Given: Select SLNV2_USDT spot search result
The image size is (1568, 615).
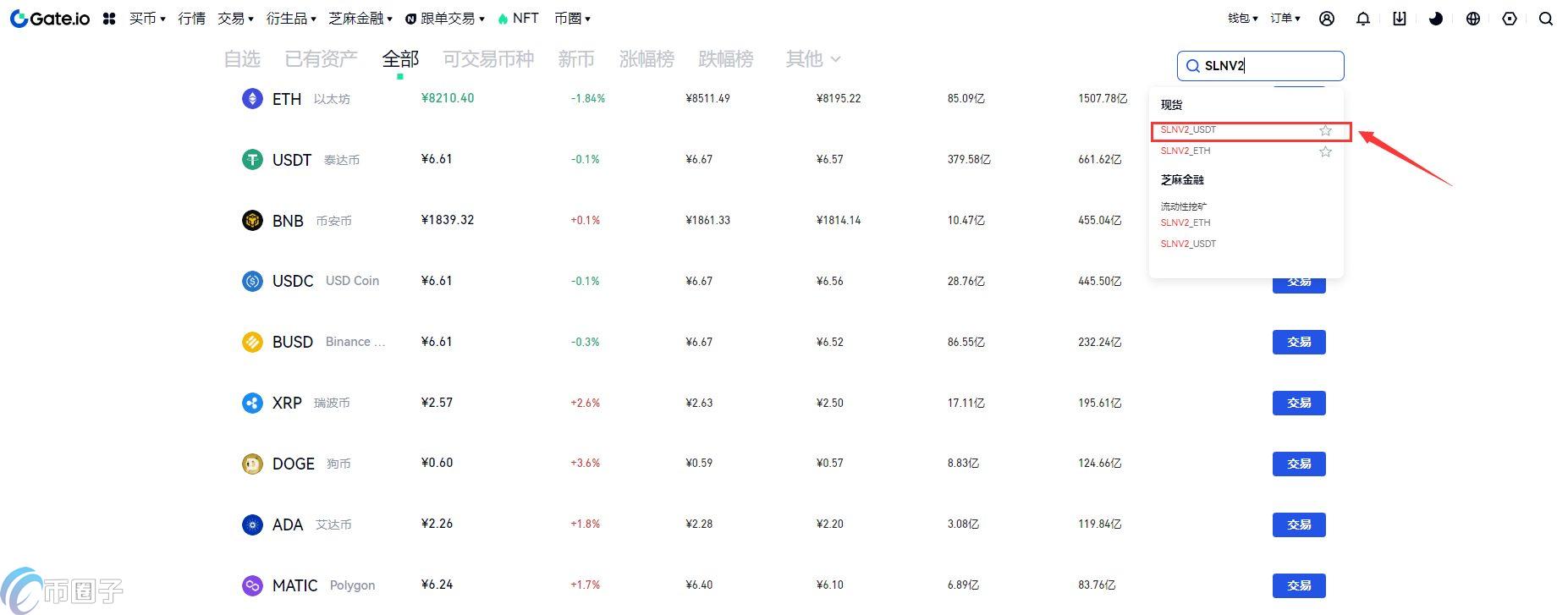Looking at the screenshot, I should click(x=1188, y=130).
